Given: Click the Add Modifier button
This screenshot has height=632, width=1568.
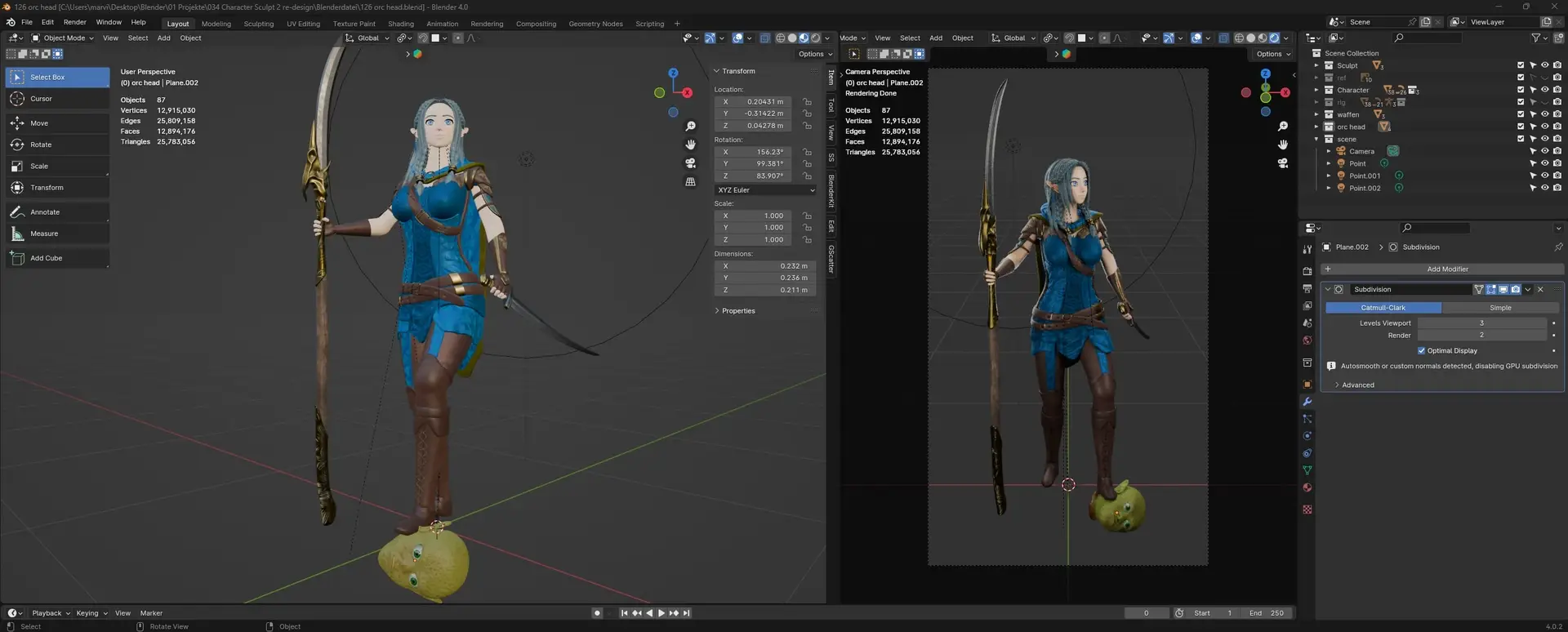Looking at the screenshot, I should coord(1446,269).
